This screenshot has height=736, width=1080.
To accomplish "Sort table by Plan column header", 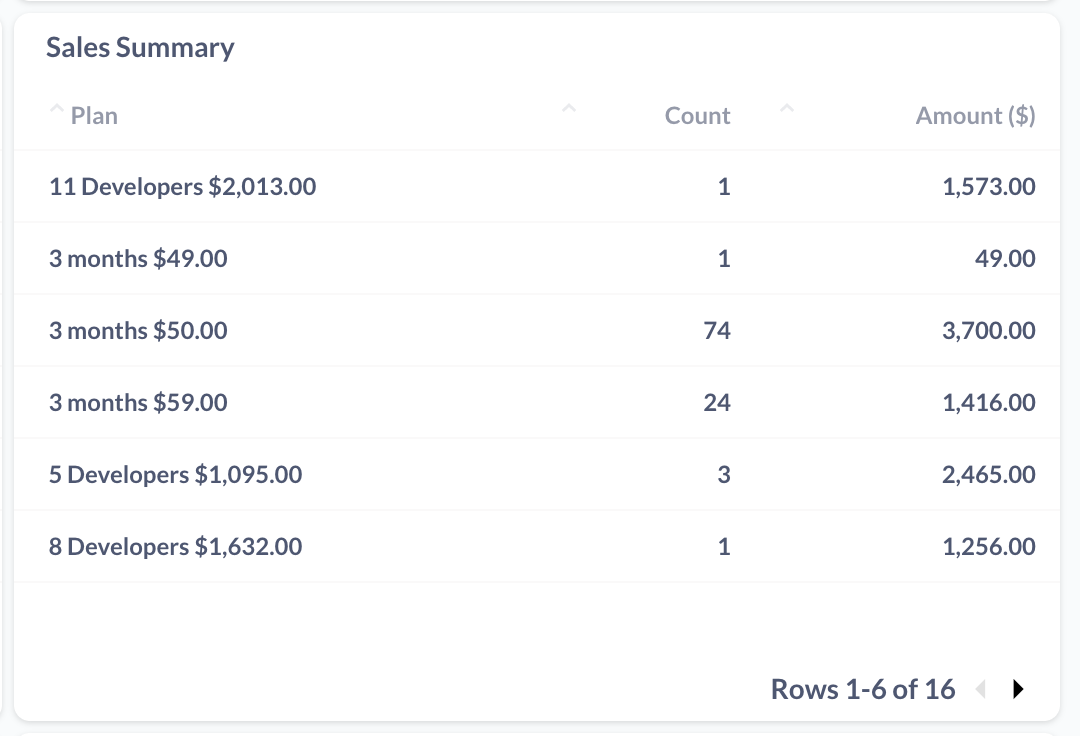I will click(x=94, y=116).
